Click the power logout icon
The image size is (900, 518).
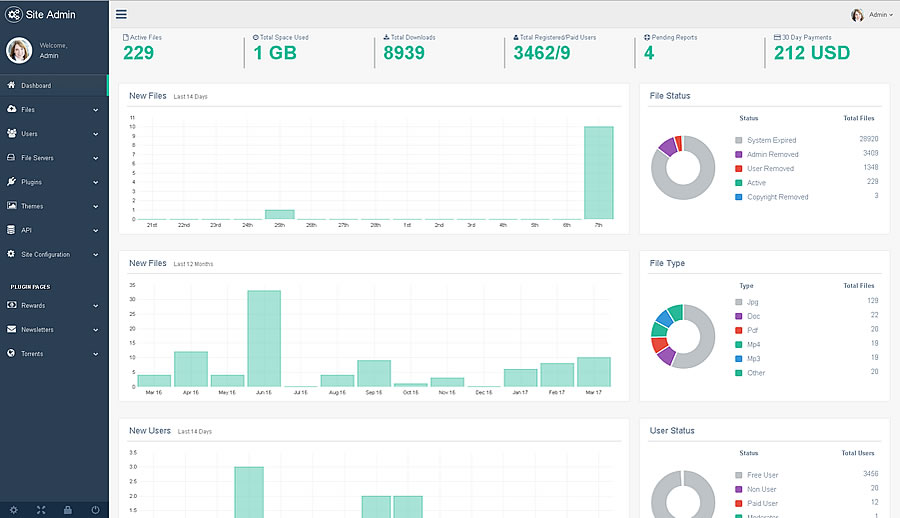(x=95, y=510)
